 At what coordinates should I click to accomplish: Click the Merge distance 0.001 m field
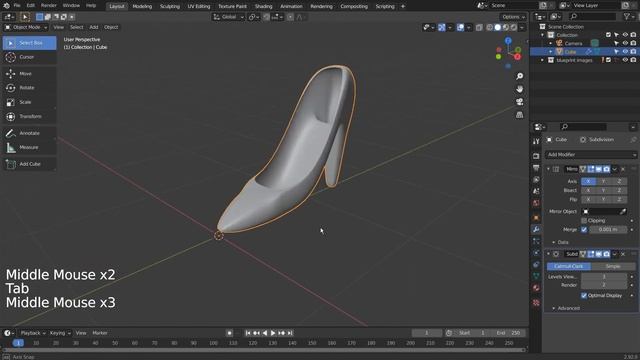tap(608, 229)
